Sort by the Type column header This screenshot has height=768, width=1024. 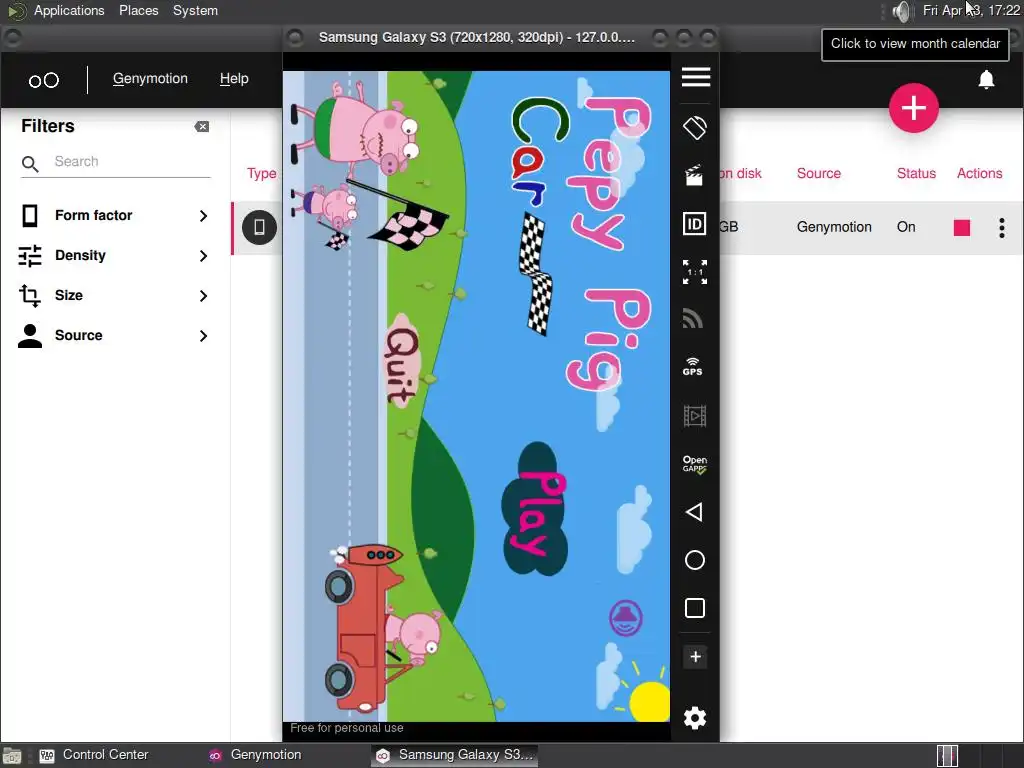point(261,174)
